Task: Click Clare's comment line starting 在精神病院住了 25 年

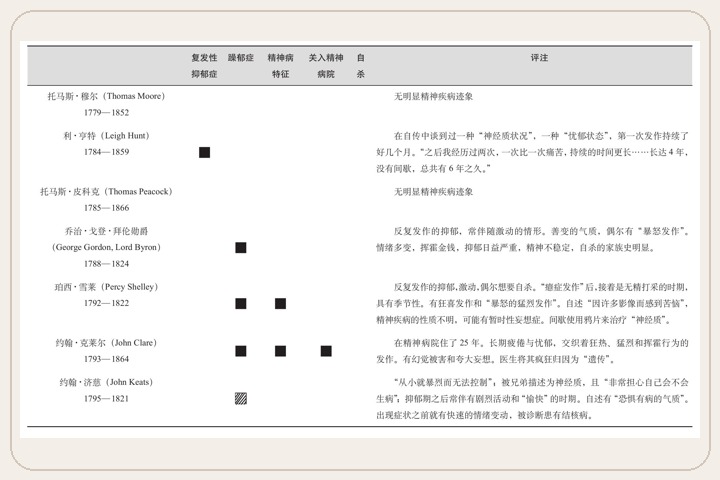Action: [541, 343]
